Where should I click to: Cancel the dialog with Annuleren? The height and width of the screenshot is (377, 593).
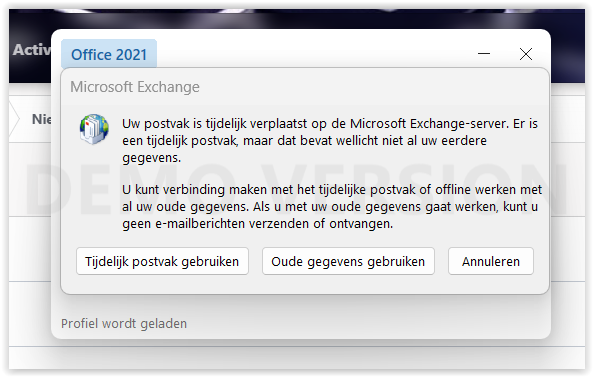pyautogui.click(x=491, y=261)
